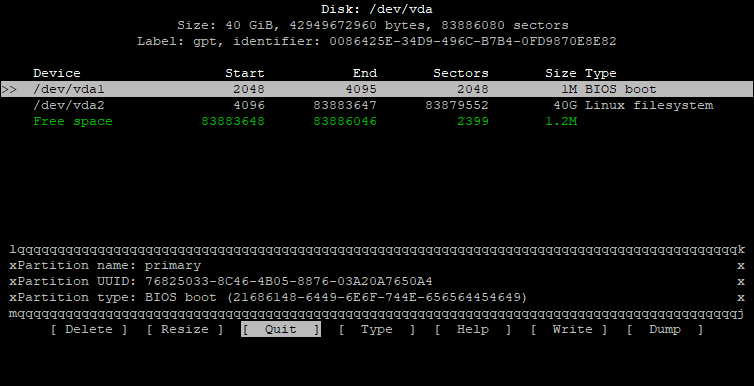This screenshot has height=386, width=754.
Task: Click the 40G size value
Action: (x=565, y=105)
